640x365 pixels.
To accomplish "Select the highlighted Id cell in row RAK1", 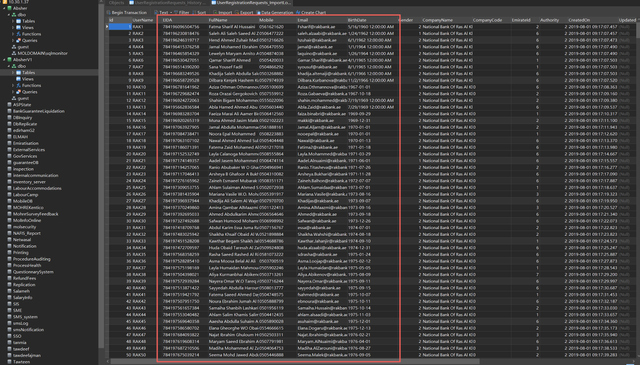I will (120, 27).
